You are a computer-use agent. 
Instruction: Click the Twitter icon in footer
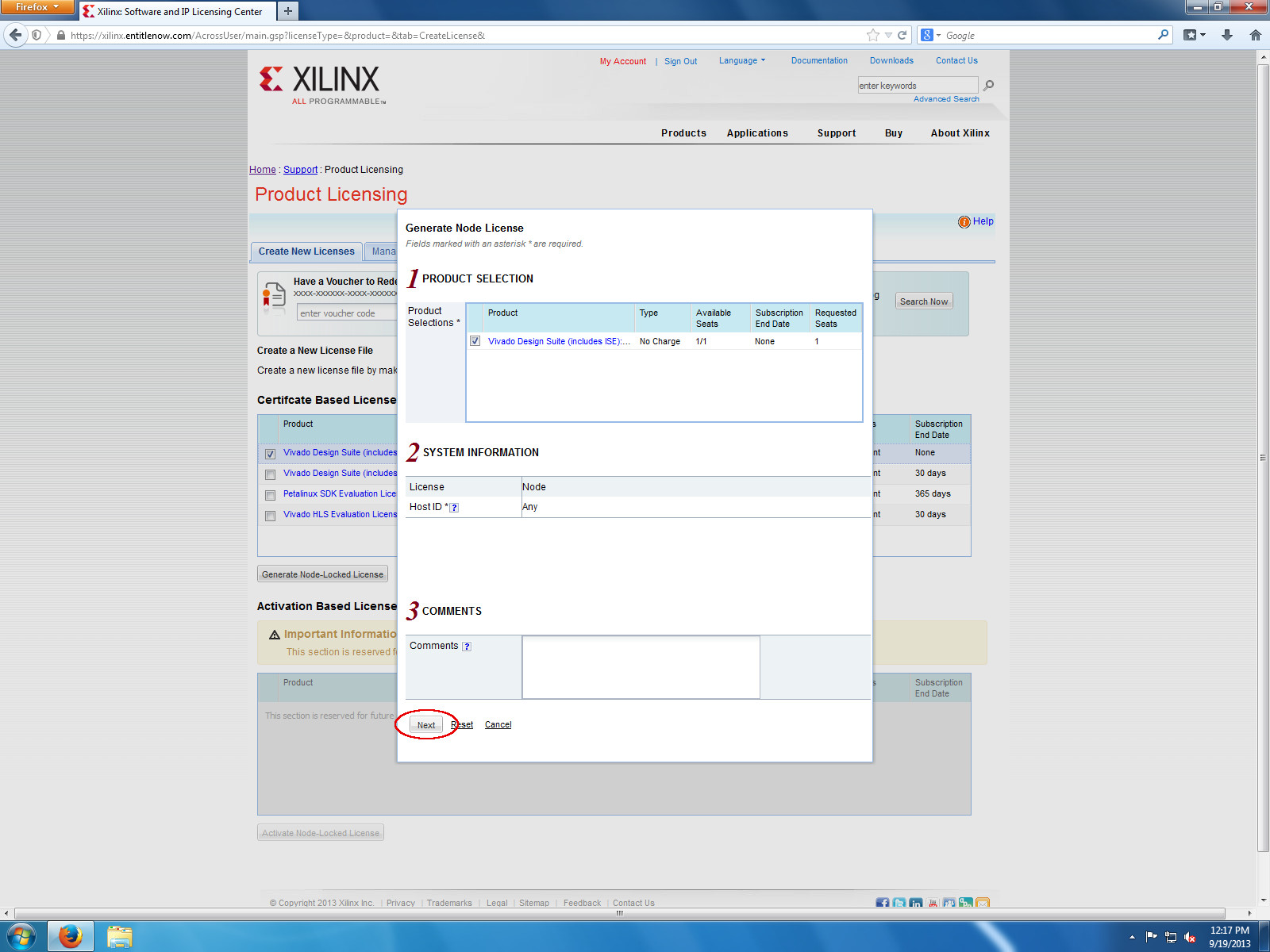[899, 903]
